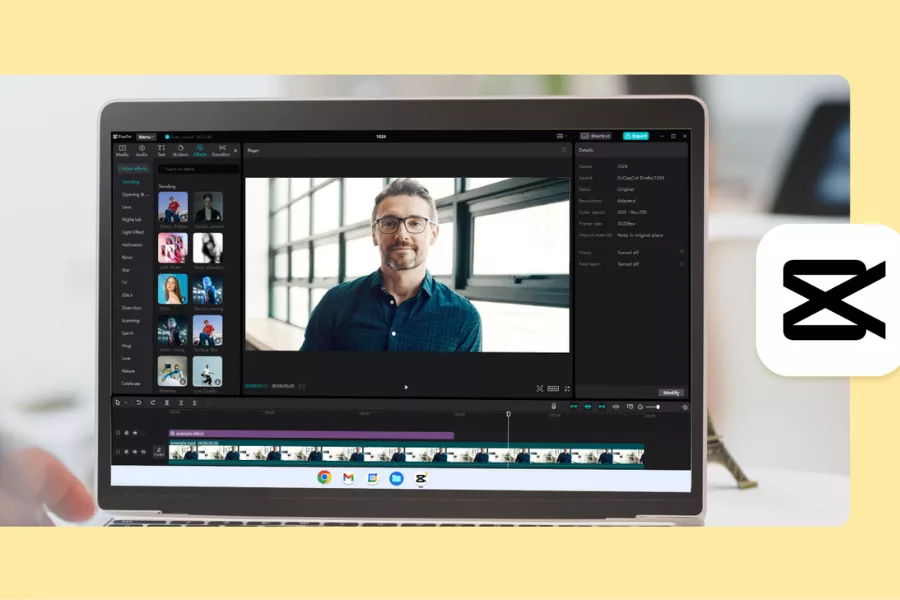The height and width of the screenshot is (600, 900).
Task: Mute the example.mp4 video track
Action: [143, 452]
